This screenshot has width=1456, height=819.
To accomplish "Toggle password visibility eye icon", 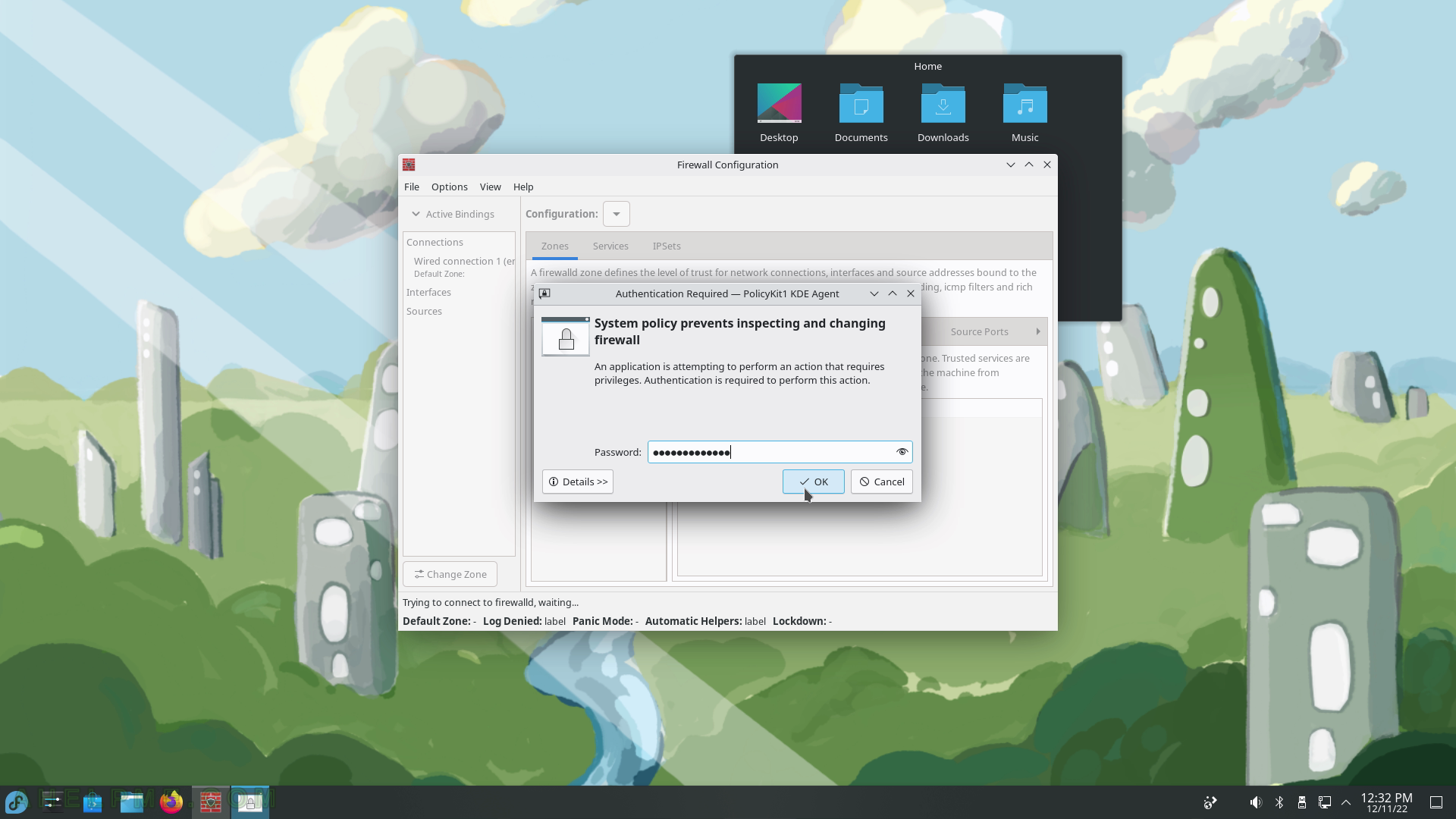I will (x=902, y=452).
